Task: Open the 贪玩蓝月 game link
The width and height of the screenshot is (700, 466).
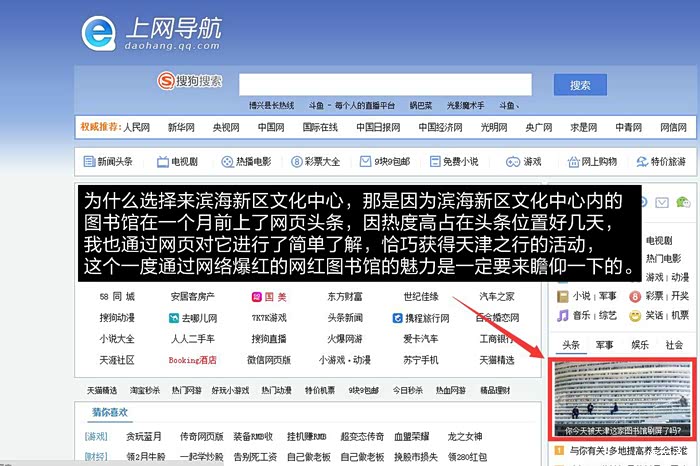Action: click(144, 436)
